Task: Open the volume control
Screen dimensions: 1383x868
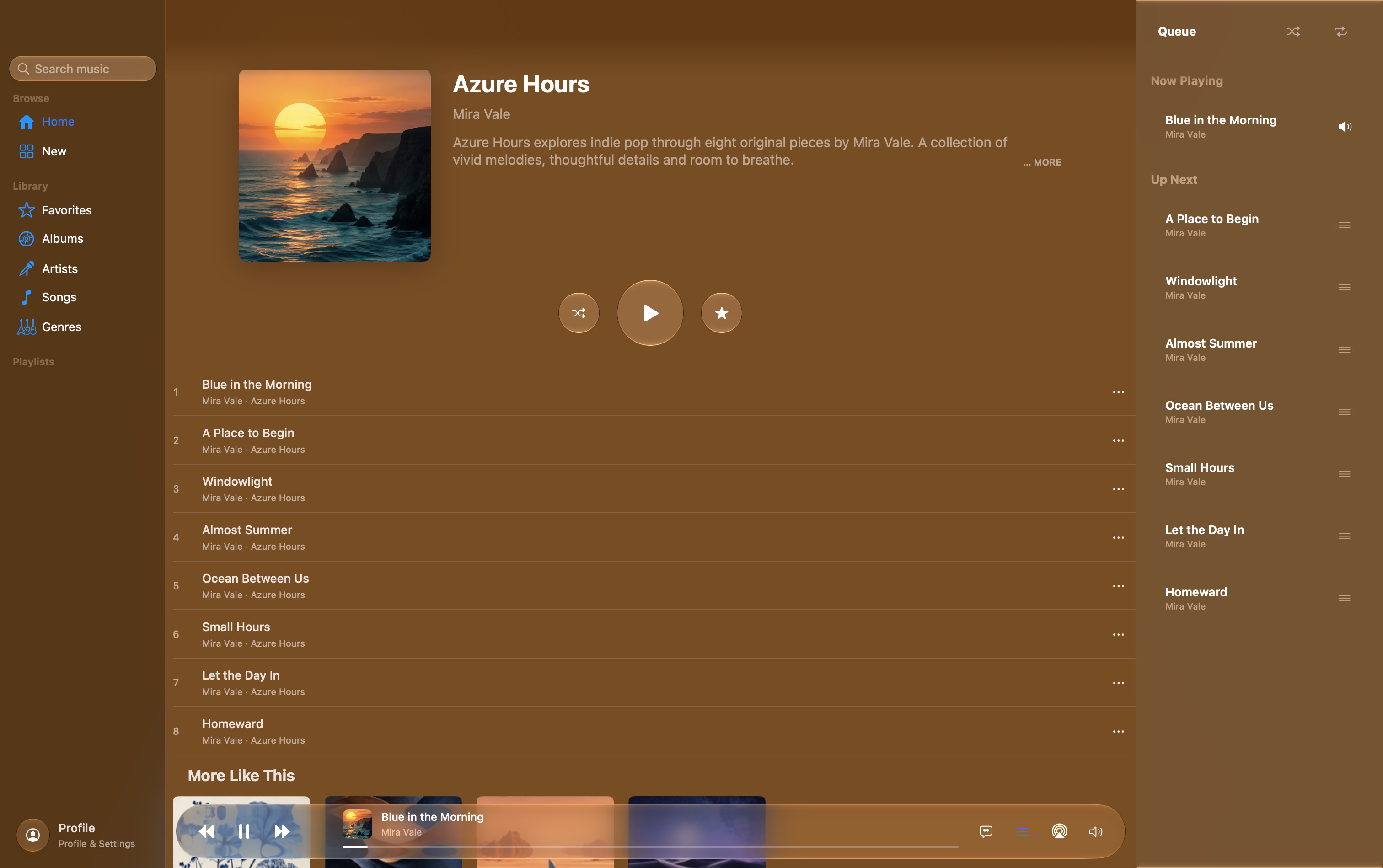Action: 1096,831
